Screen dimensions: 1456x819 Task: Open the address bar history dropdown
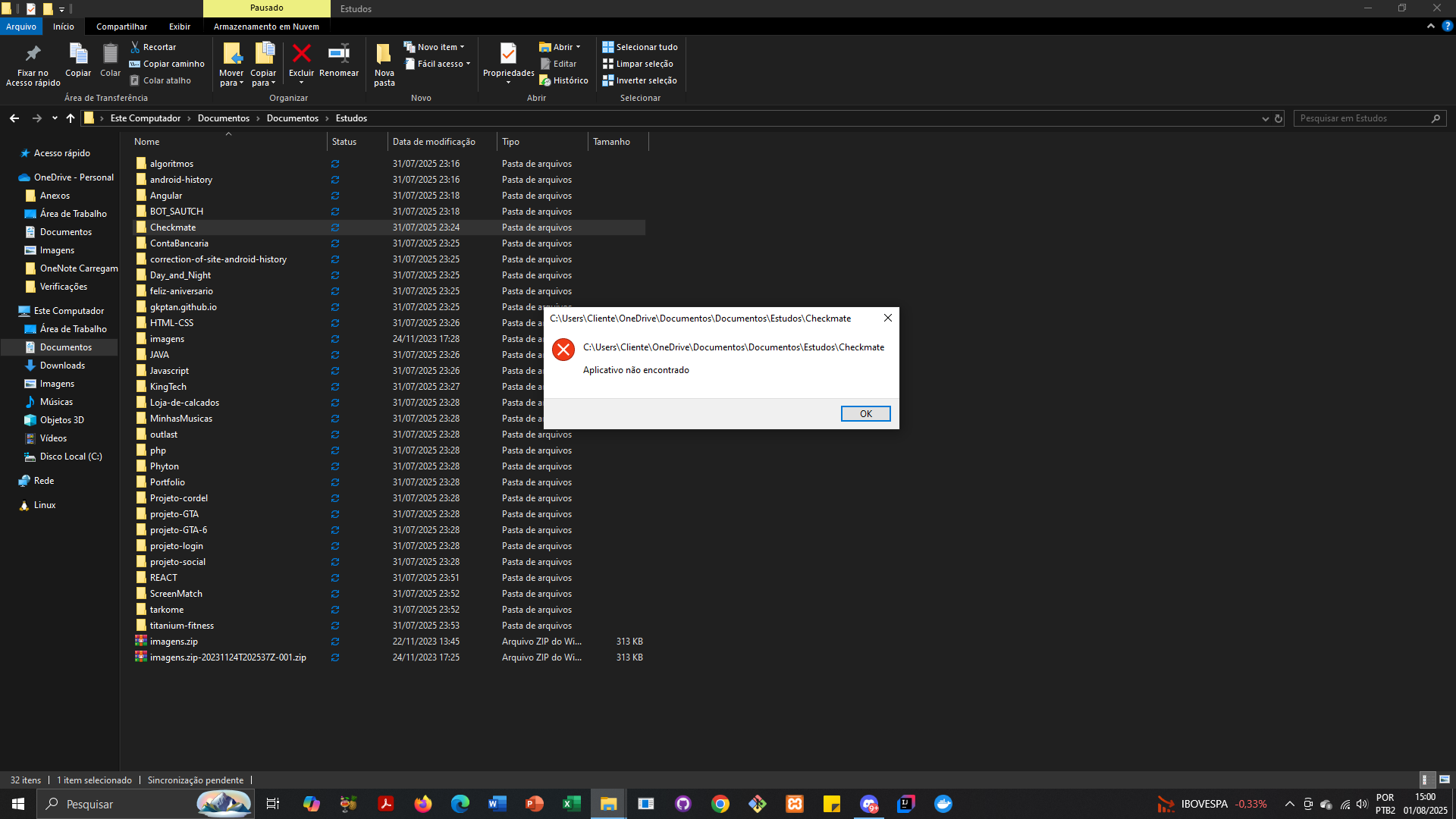click(x=1265, y=118)
